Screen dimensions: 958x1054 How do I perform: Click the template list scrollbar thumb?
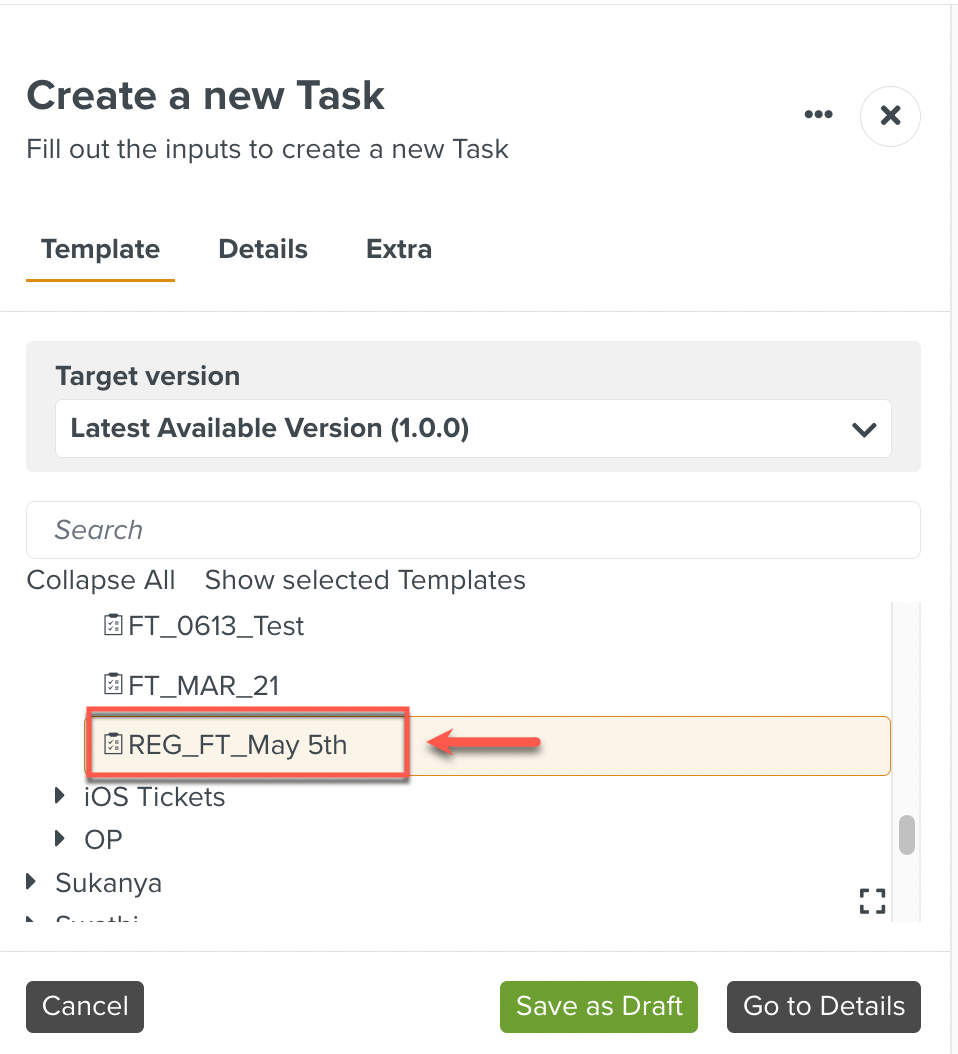pyautogui.click(x=907, y=835)
